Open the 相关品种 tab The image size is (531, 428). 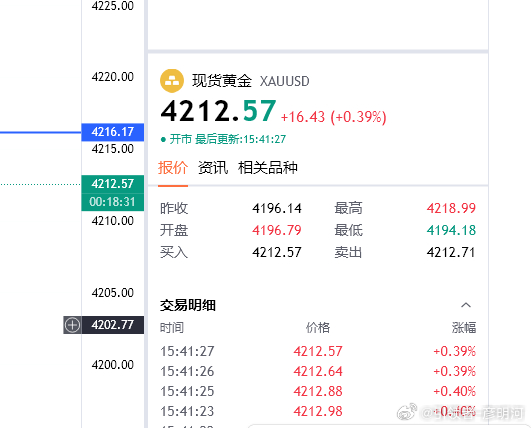pos(268,168)
